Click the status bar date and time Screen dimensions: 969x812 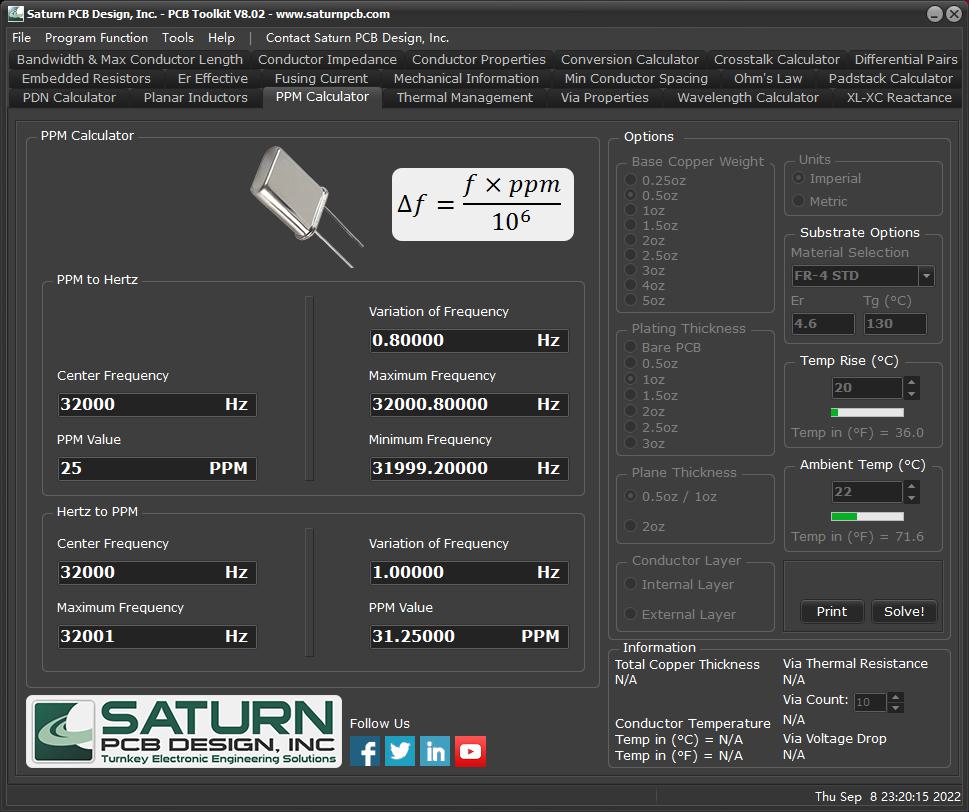[x=887, y=797]
